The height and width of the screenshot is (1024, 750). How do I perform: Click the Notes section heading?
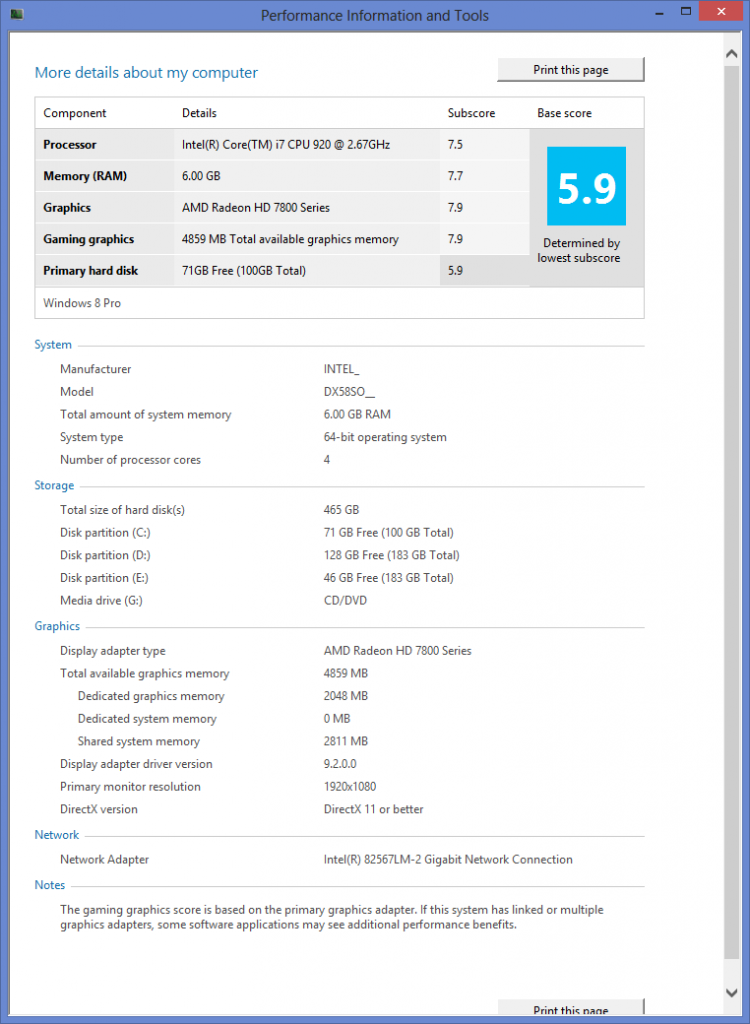click(49, 885)
